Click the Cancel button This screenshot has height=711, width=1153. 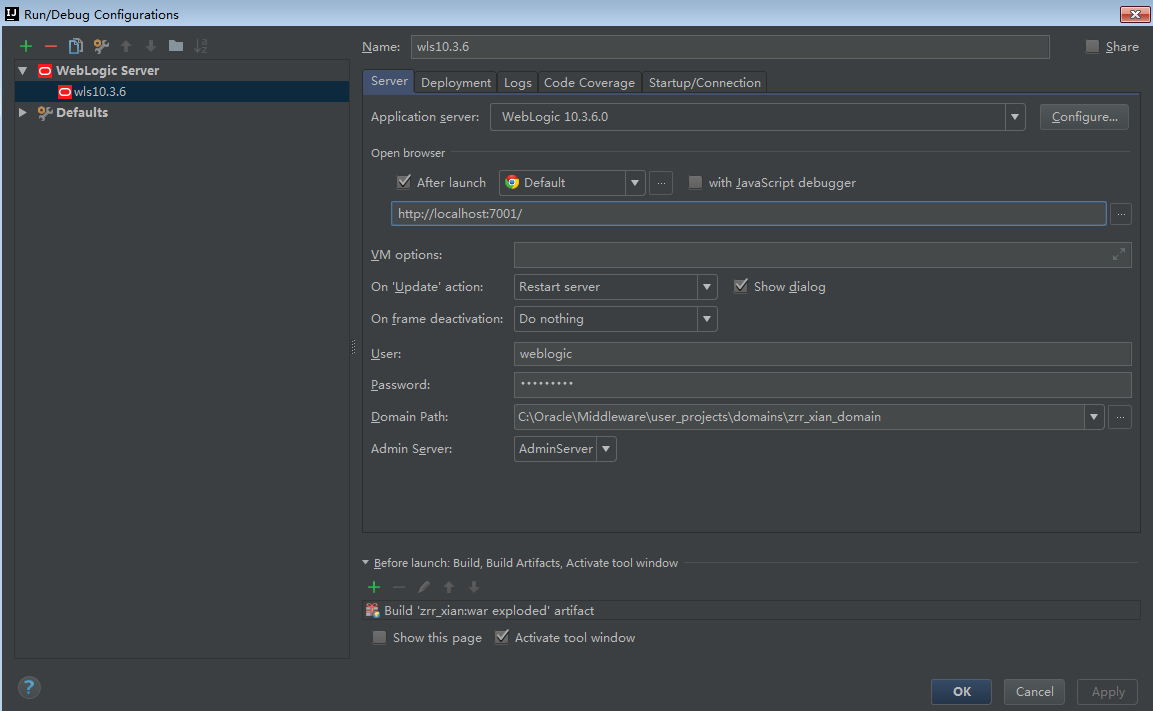click(x=1034, y=692)
